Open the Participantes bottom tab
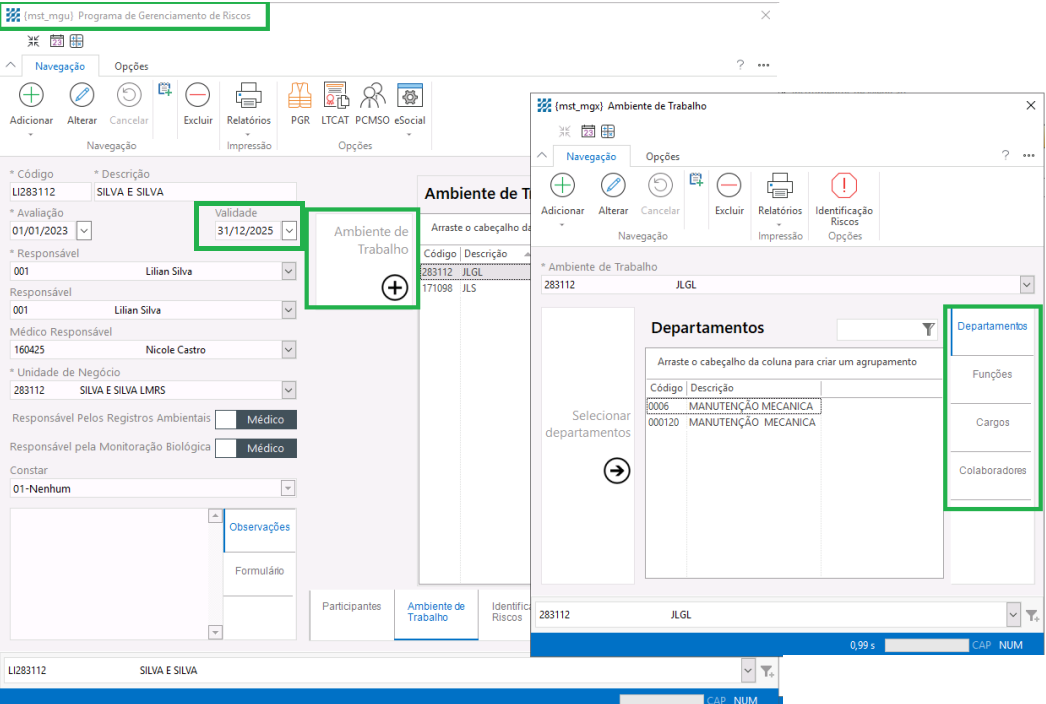This screenshot has width=1046, height=704. pyautogui.click(x=351, y=606)
